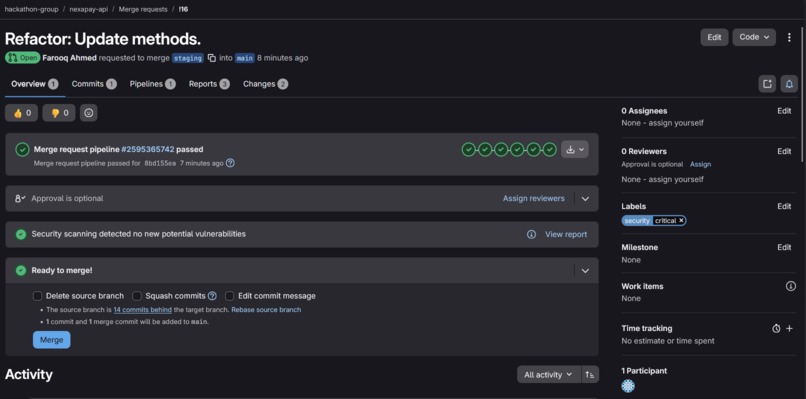
Task: Click the participant avatar
Action: [628, 386]
